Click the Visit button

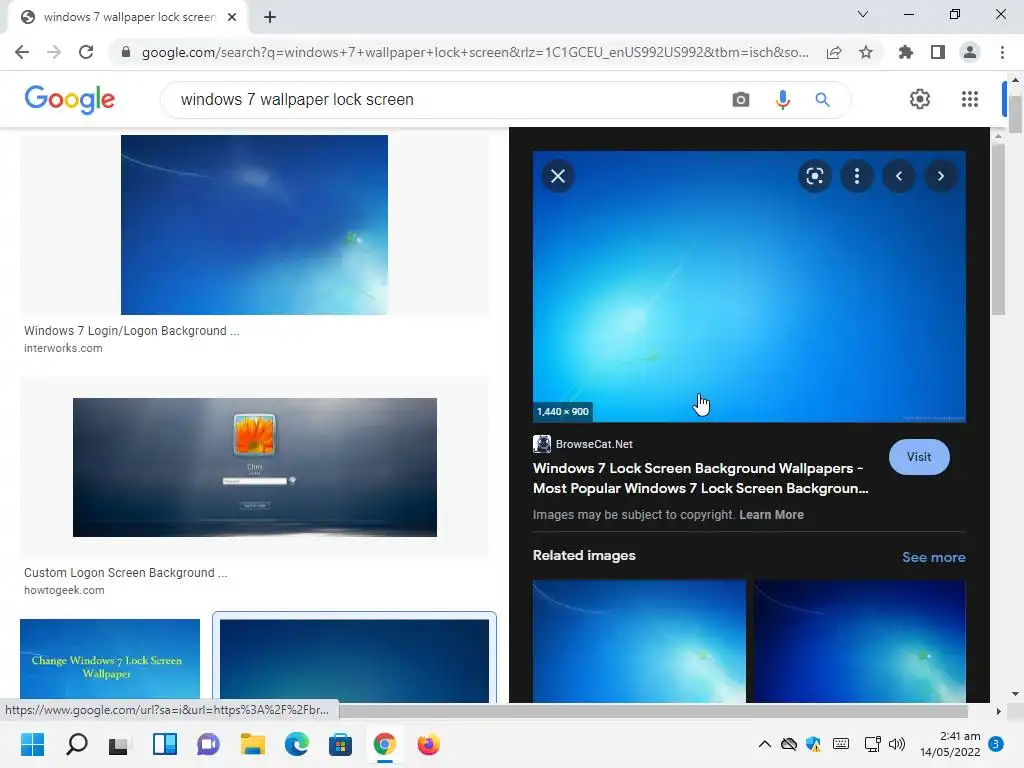919,457
